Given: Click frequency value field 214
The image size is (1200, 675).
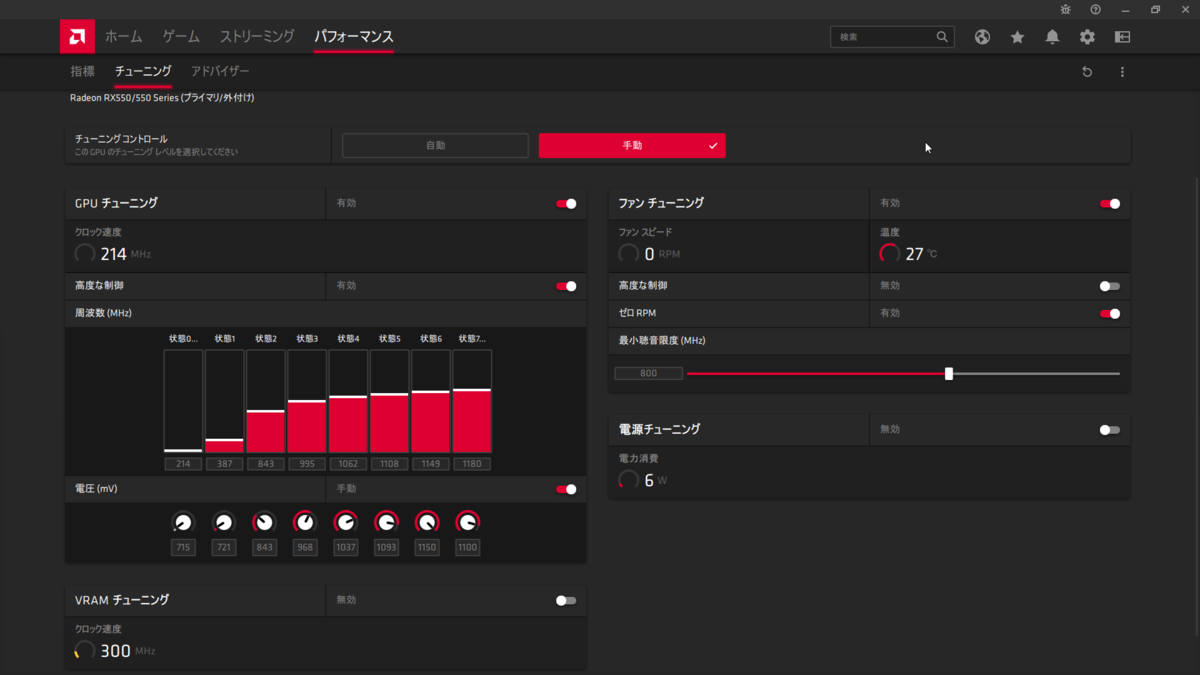Looking at the screenshot, I should [x=183, y=464].
